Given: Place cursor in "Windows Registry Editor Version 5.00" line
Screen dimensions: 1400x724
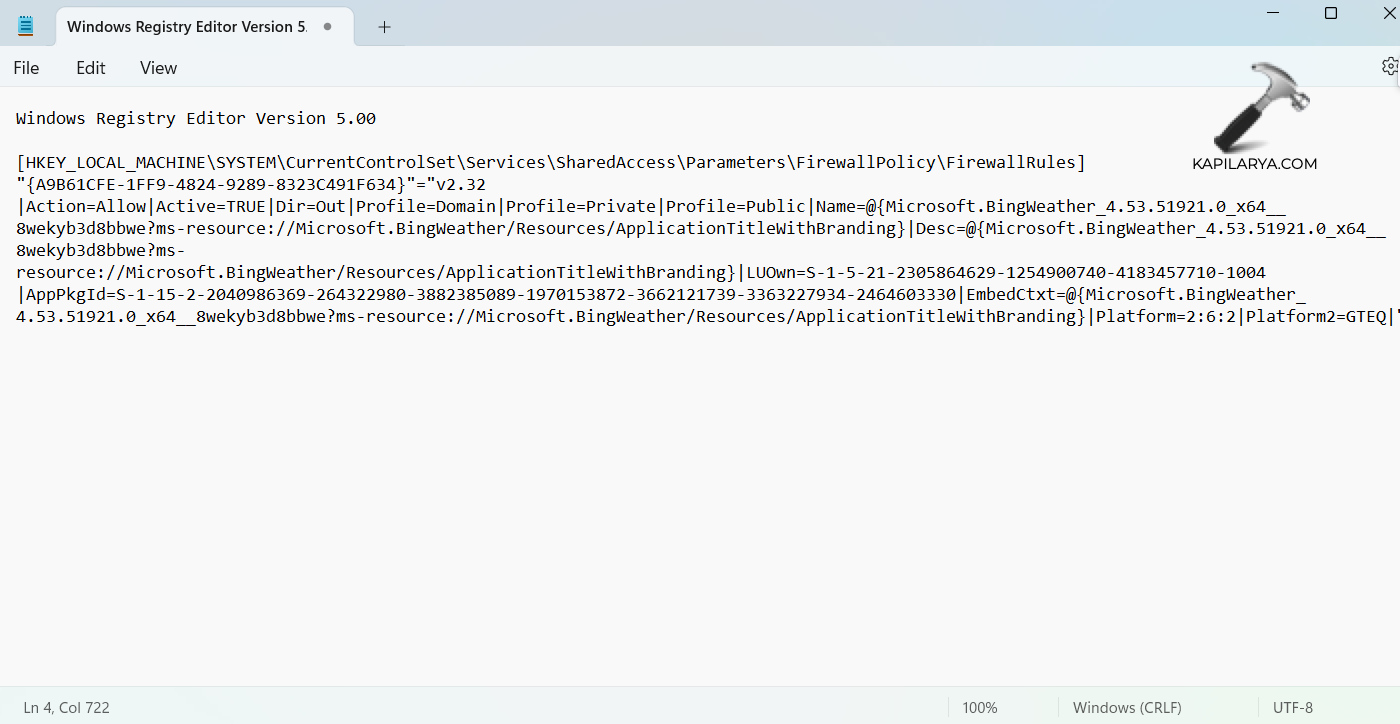Looking at the screenshot, I should coord(196,118).
